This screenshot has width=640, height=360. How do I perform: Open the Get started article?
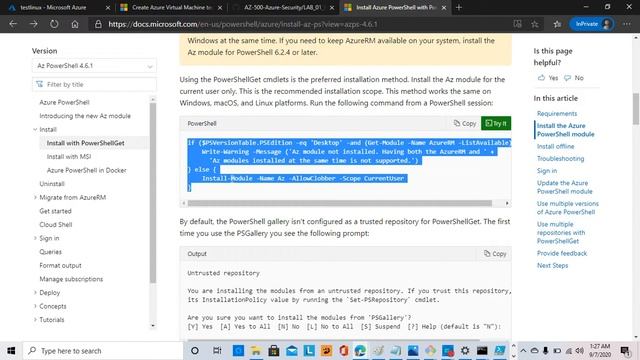55,211
